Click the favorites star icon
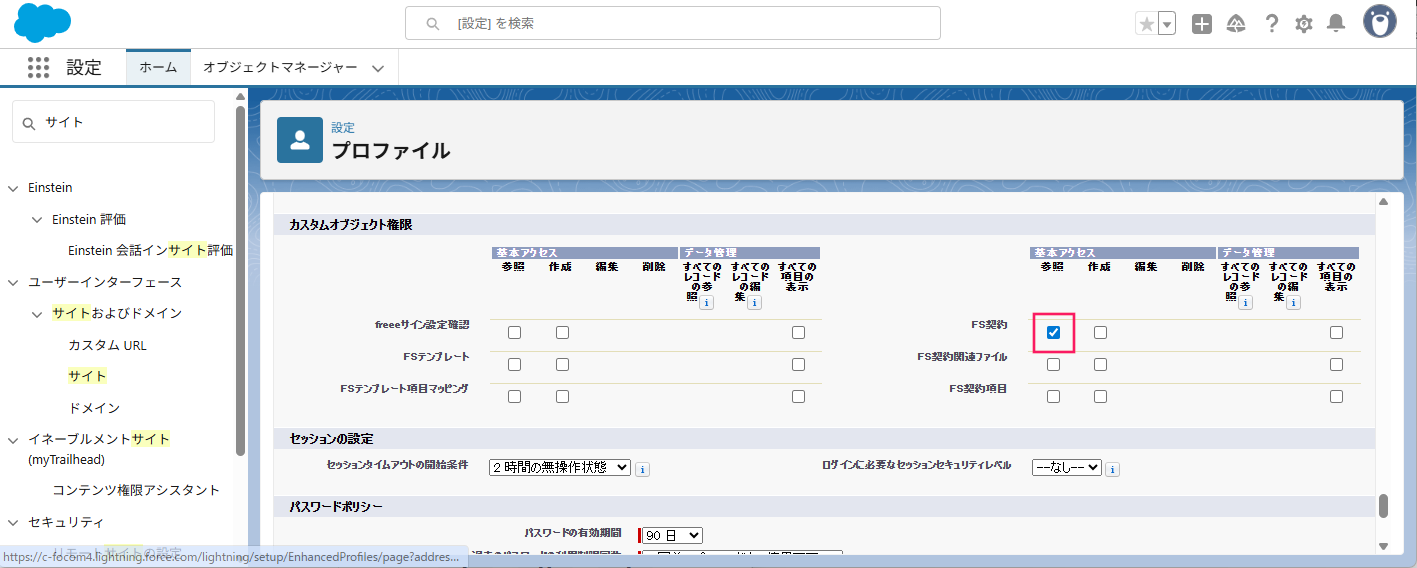This screenshot has height=568, width=1417. [1146, 24]
